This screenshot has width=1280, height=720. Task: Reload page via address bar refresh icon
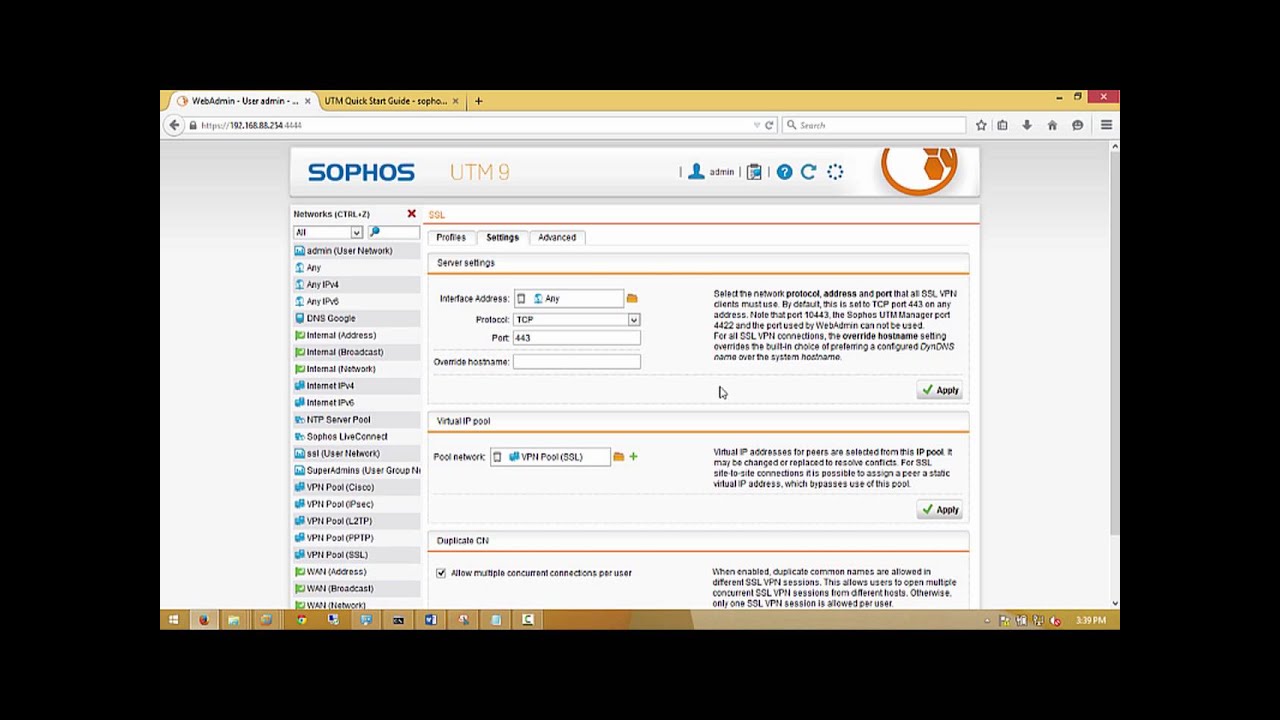(x=769, y=125)
